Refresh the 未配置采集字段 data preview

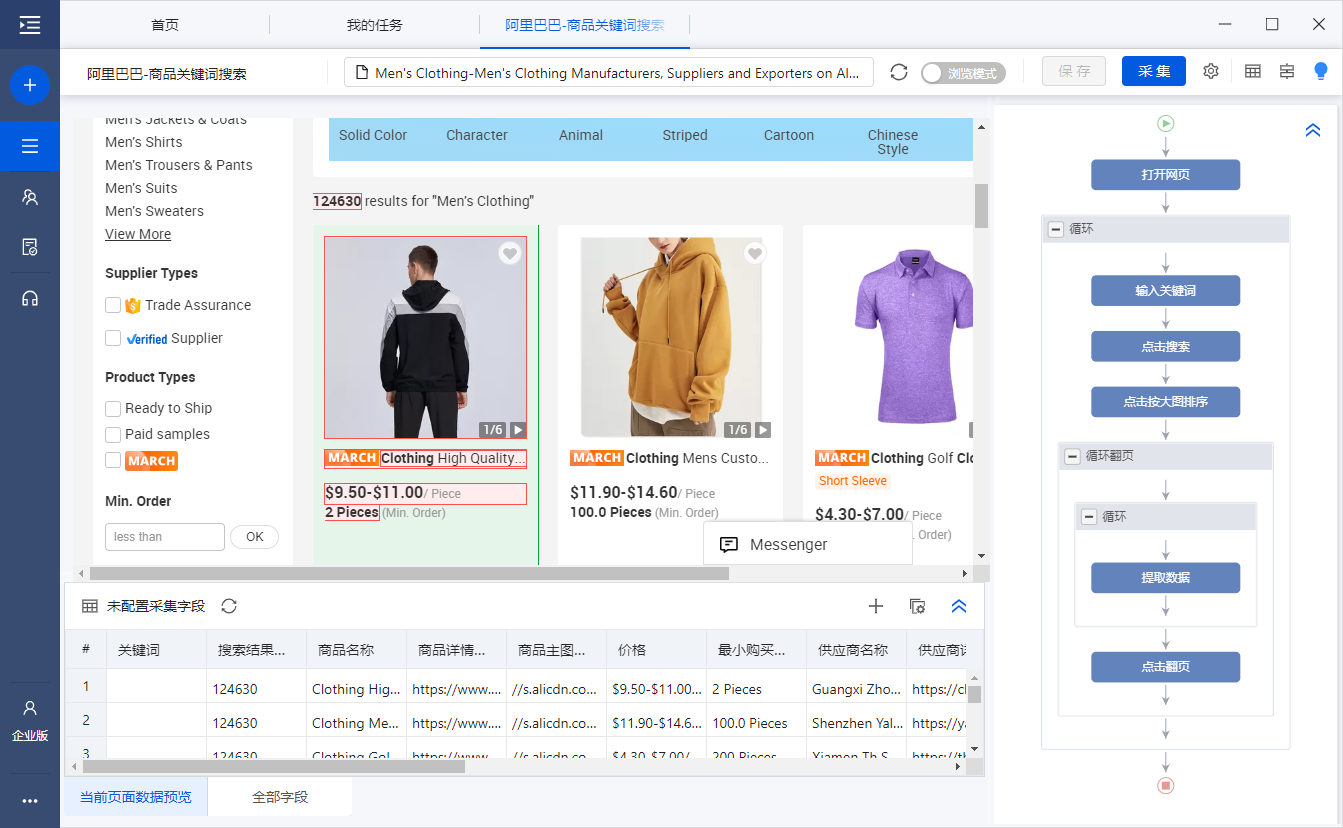229,606
